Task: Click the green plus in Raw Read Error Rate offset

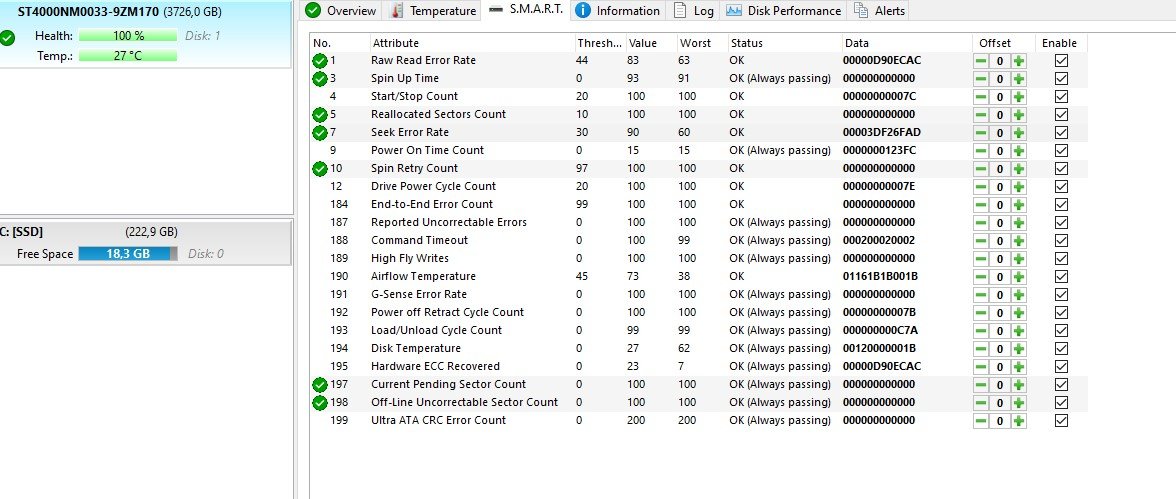Action: pos(1019,60)
